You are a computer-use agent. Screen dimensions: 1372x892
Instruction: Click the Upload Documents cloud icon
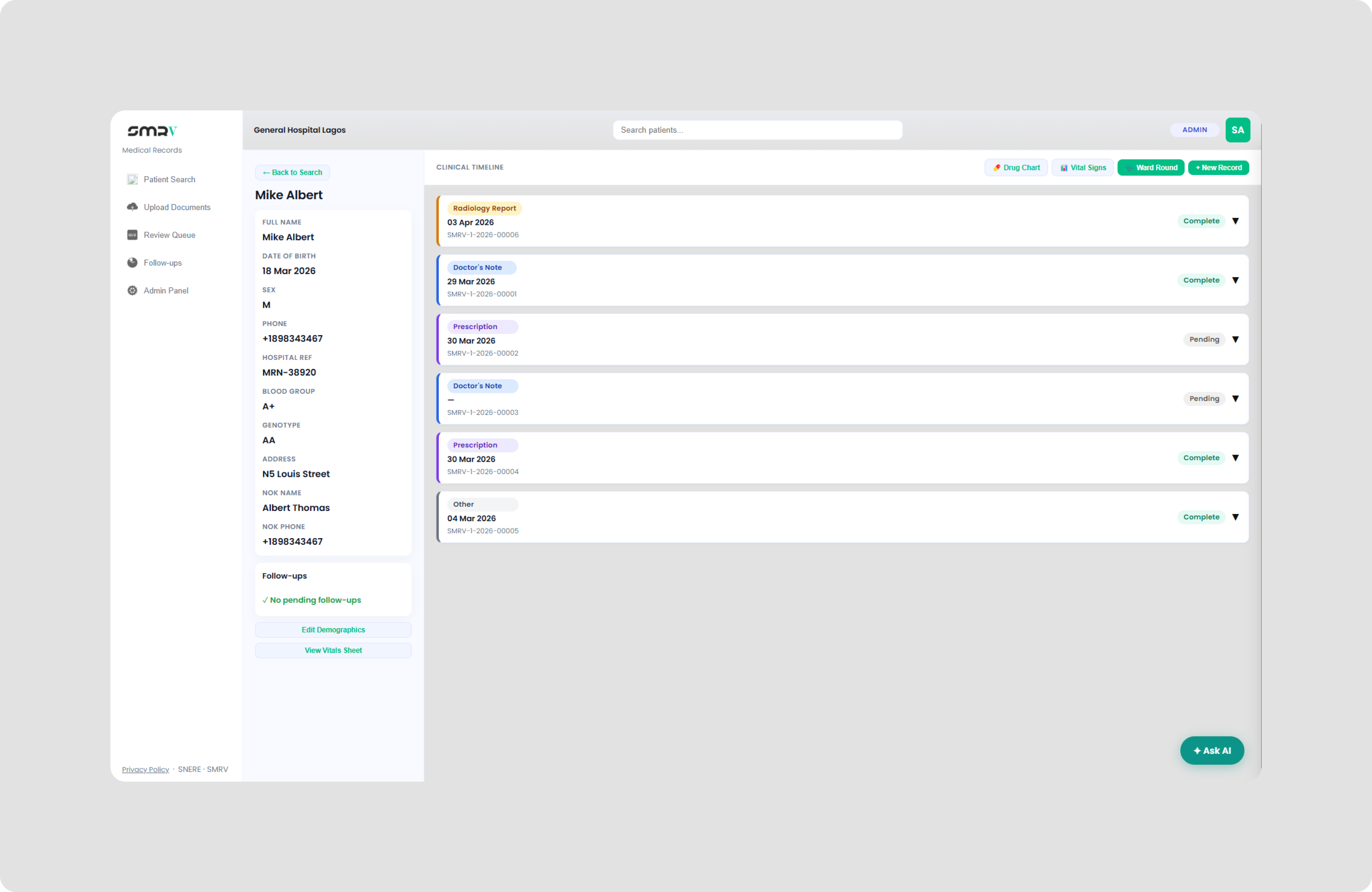point(132,207)
